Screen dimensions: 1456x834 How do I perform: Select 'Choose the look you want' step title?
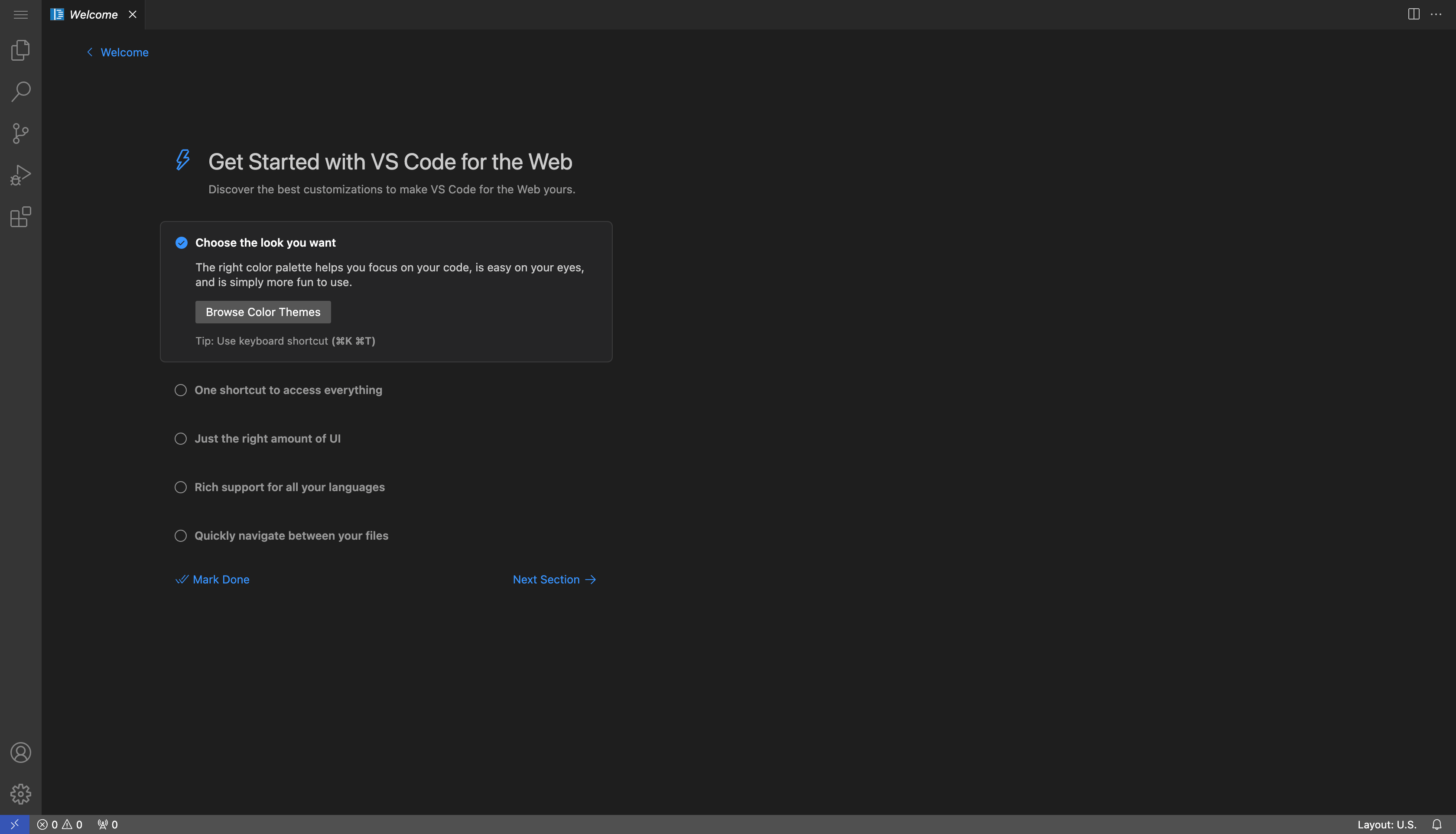(x=266, y=243)
